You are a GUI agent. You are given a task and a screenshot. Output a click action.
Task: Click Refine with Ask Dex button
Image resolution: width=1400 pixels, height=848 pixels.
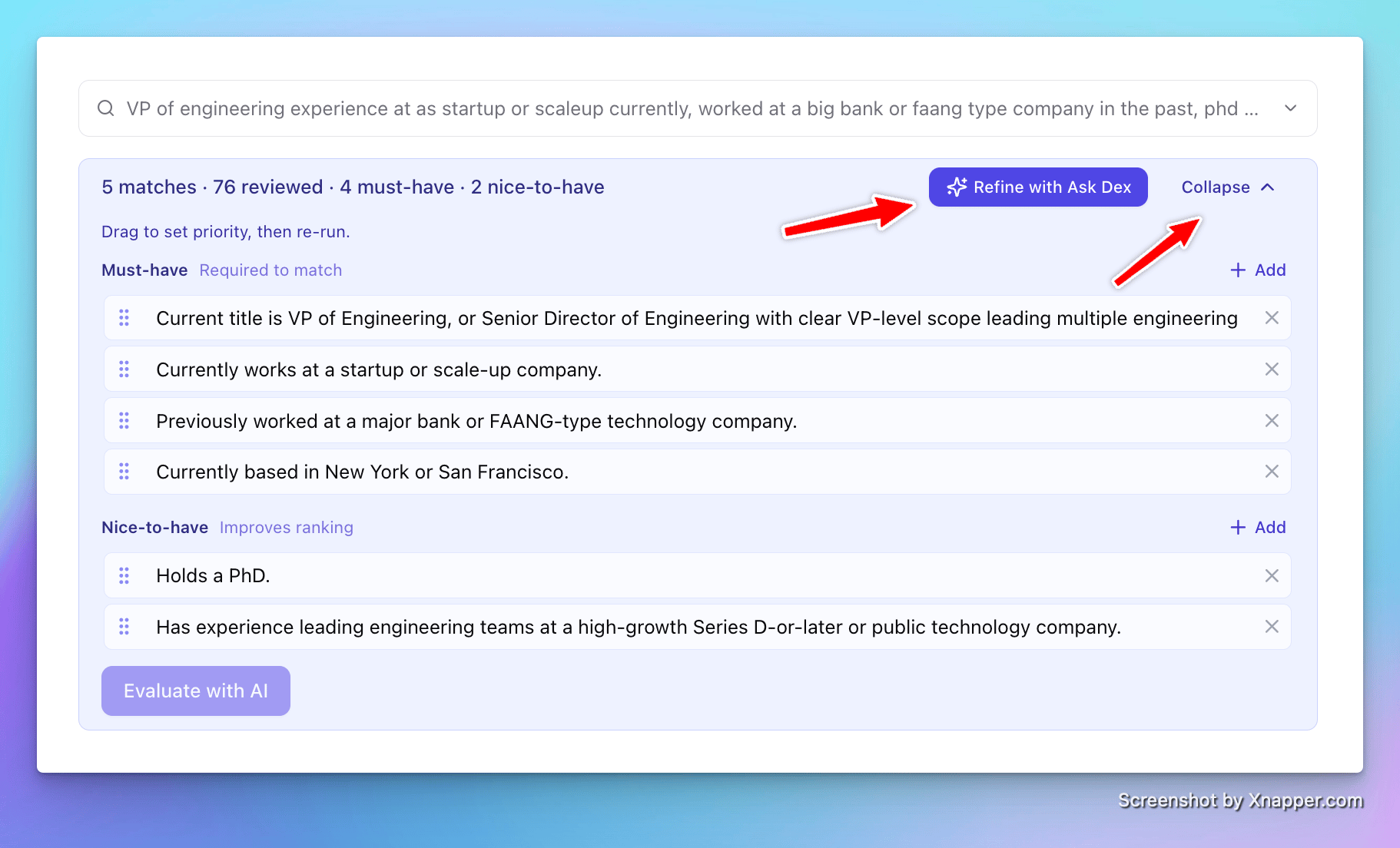1038,187
